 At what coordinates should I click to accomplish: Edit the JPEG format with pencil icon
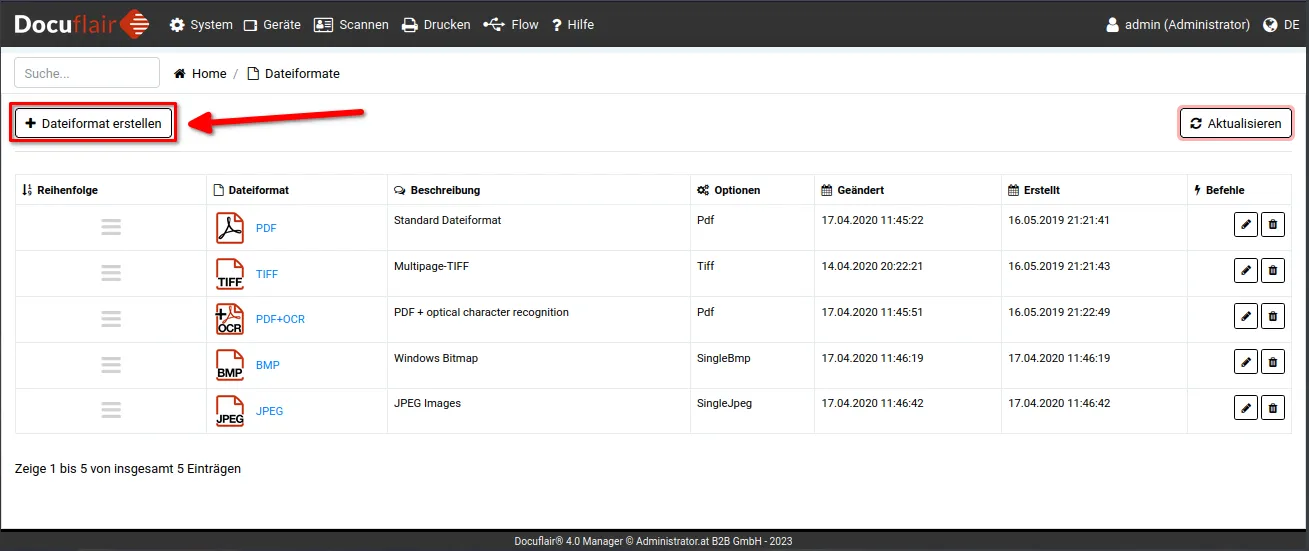1245,407
